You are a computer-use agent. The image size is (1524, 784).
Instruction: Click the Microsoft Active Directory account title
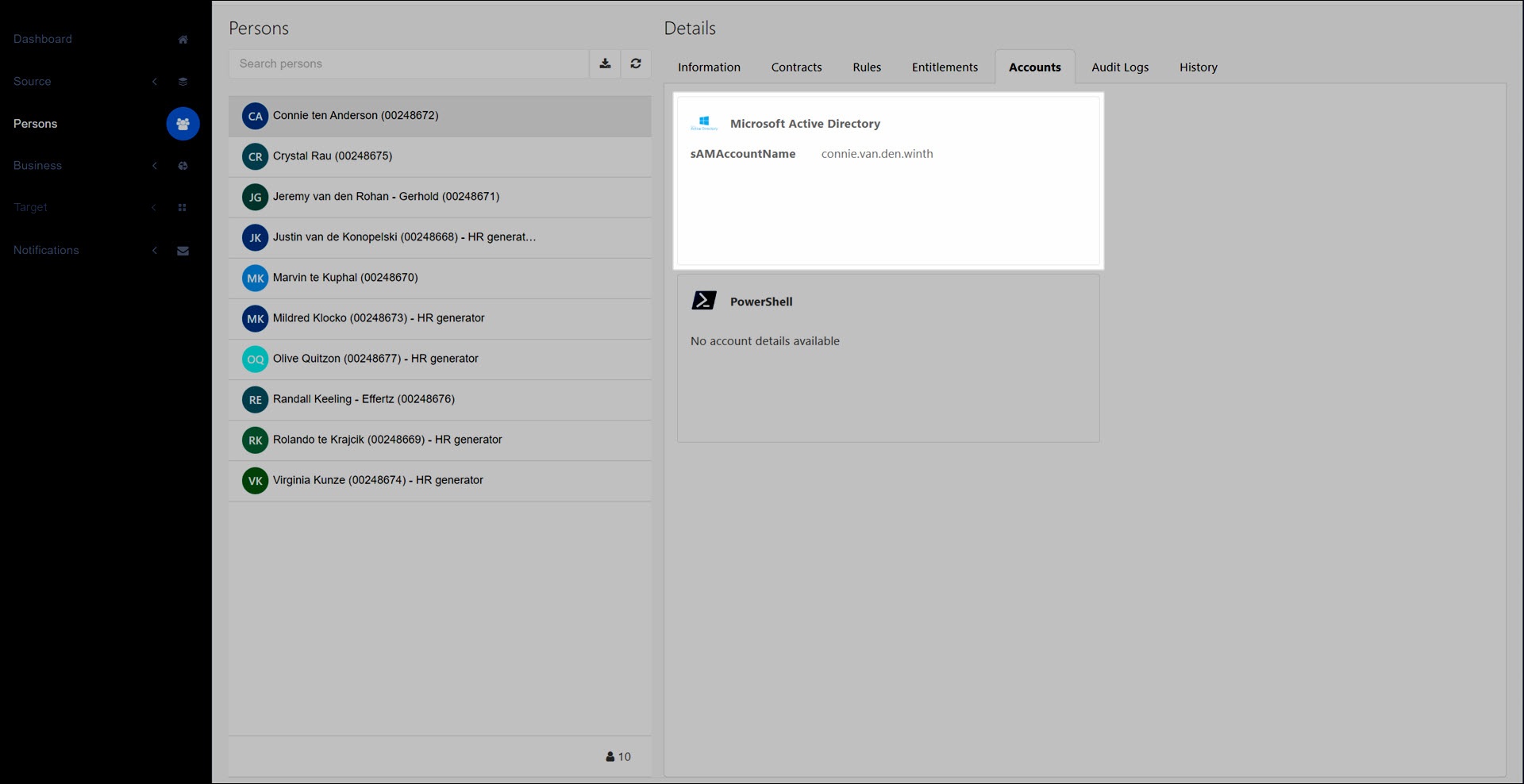(x=805, y=124)
